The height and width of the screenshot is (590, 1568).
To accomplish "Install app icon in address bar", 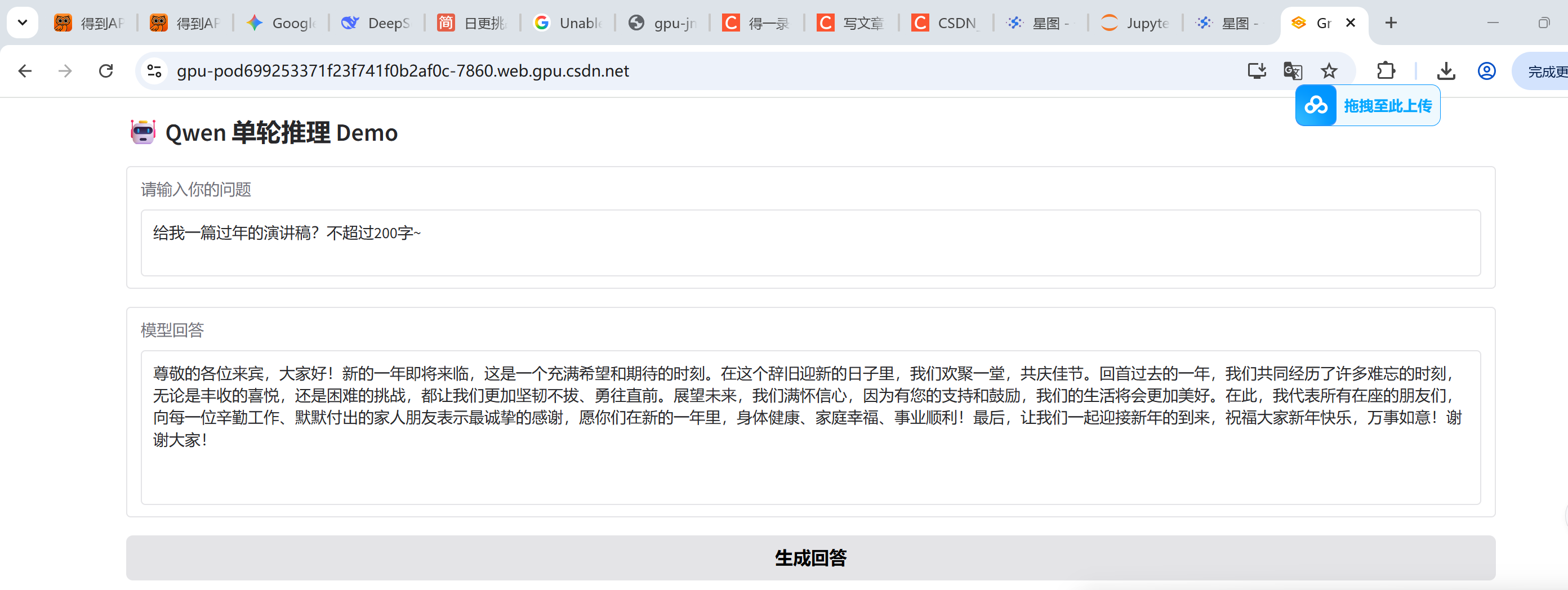I will pyautogui.click(x=1257, y=71).
